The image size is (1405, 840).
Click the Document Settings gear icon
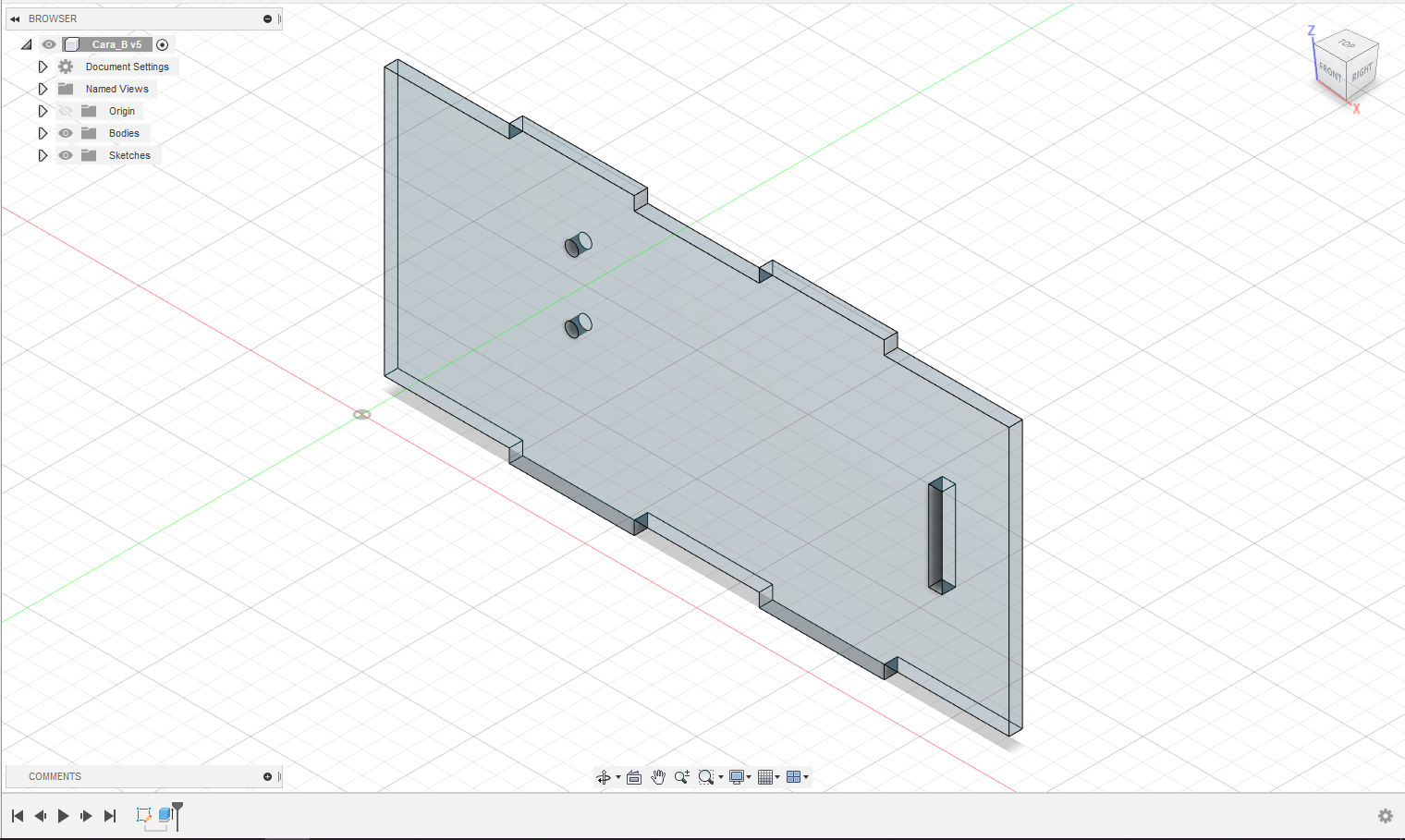pos(66,67)
